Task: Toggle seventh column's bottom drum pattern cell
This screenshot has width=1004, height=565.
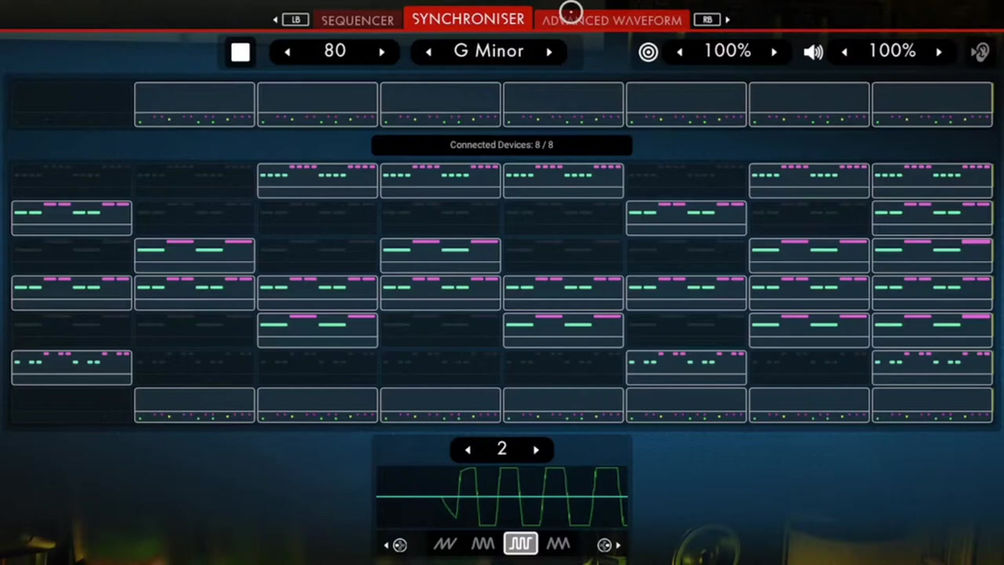Action: tap(809, 405)
